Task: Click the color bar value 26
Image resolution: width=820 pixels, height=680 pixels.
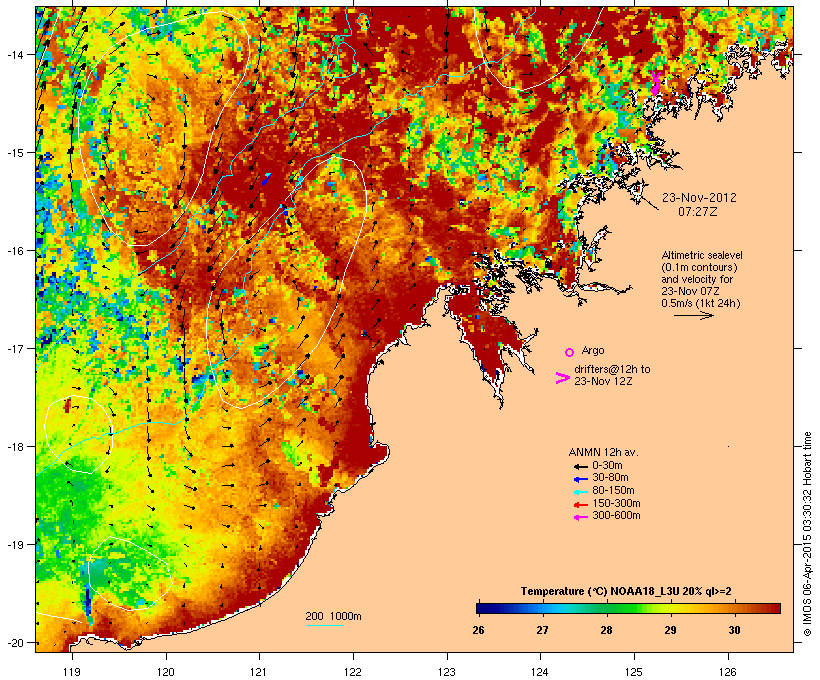Action: (478, 630)
